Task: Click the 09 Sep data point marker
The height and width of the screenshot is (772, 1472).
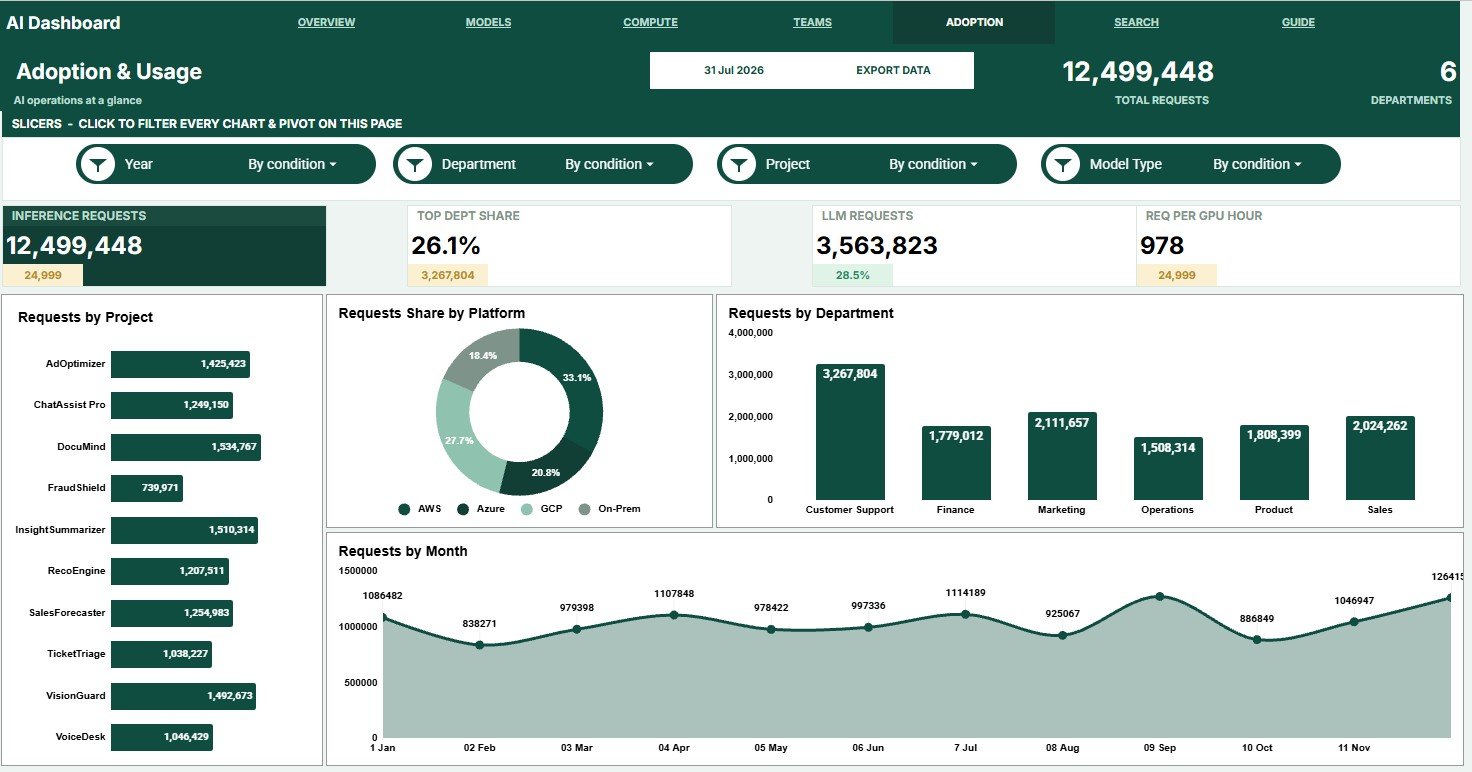Action: point(1159,596)
